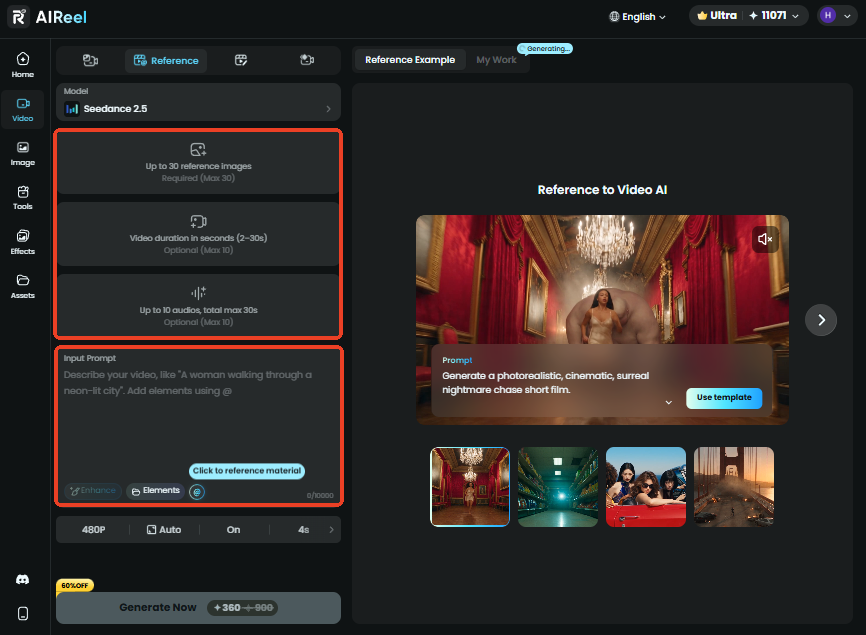
Task: Click the @ reference material icon
Action: 197,491
